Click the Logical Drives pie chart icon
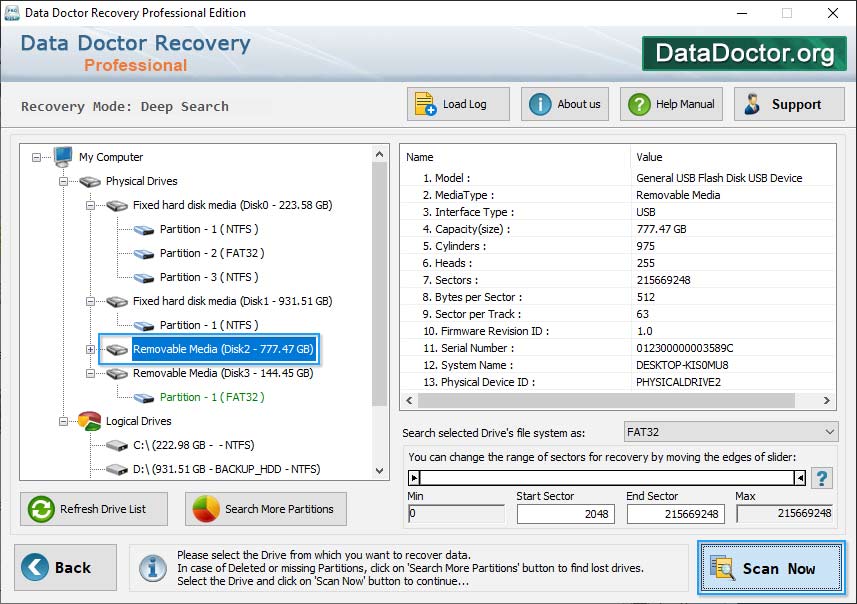 coord(90,421)
